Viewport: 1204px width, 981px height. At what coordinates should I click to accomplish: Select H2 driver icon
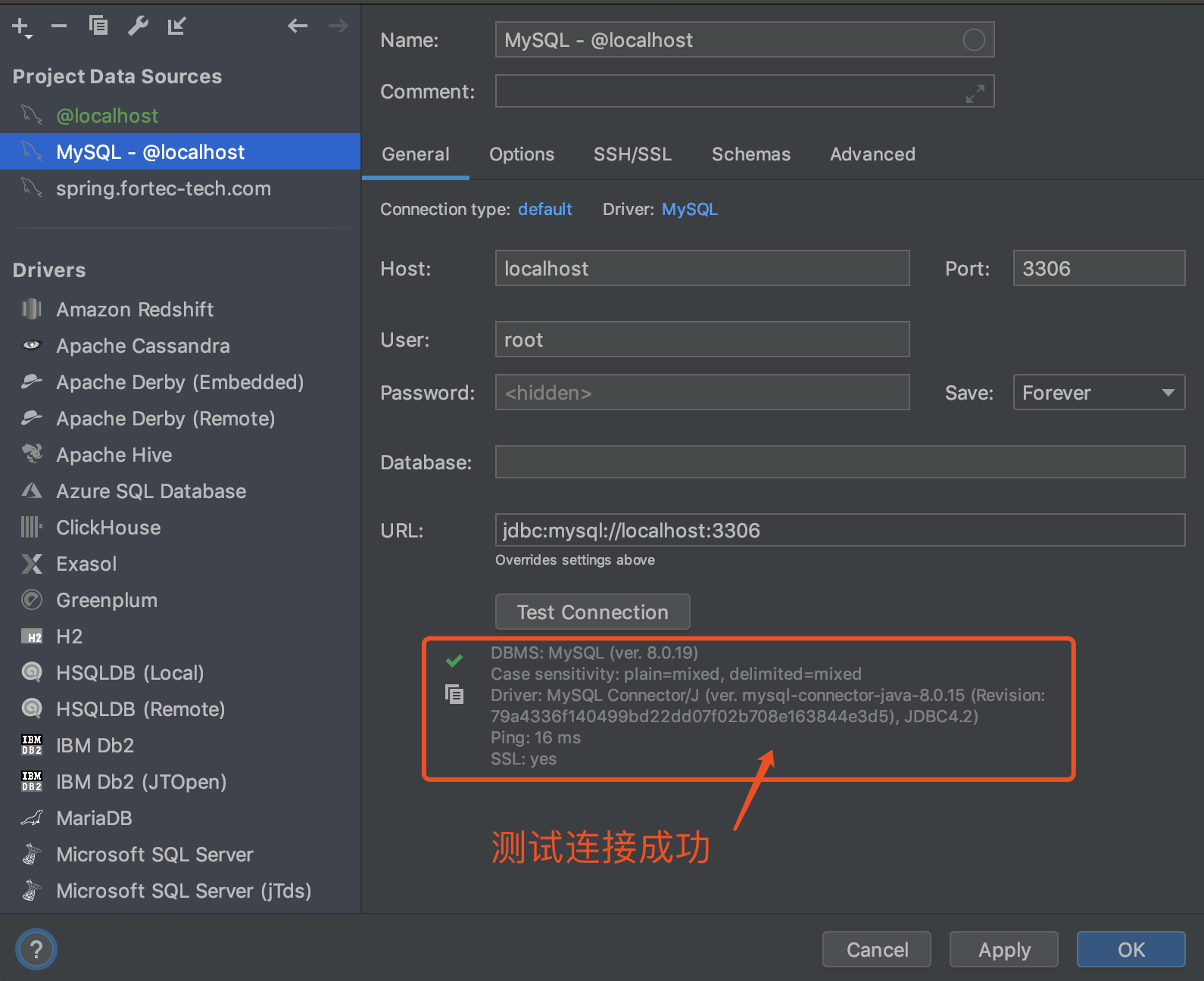32,637
